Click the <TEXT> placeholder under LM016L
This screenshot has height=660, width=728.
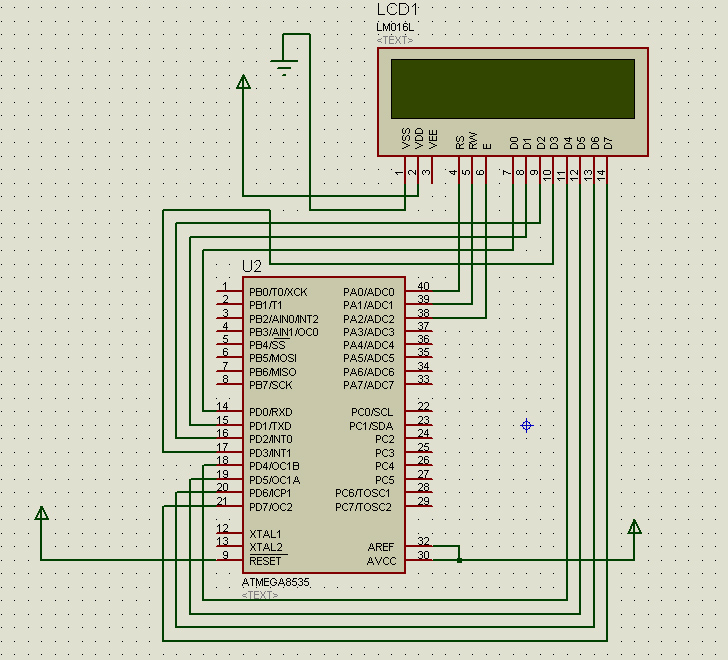coord(395,40)
